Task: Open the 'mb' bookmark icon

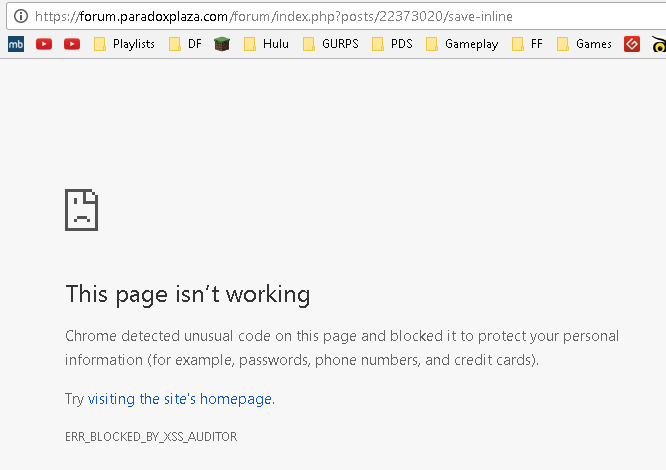Action: pyautogui.click(x=16, y=44)
